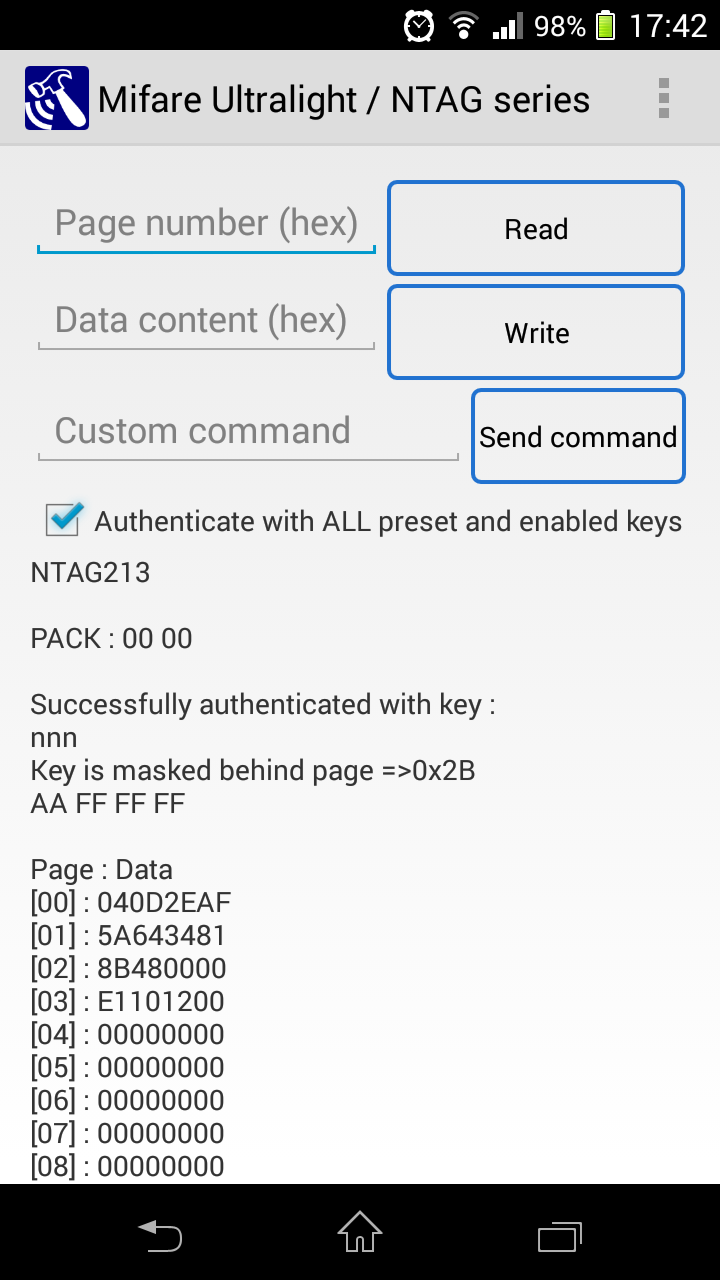Tap the alarm clock status icon
Screen dimensions: 720x1280
419,25
